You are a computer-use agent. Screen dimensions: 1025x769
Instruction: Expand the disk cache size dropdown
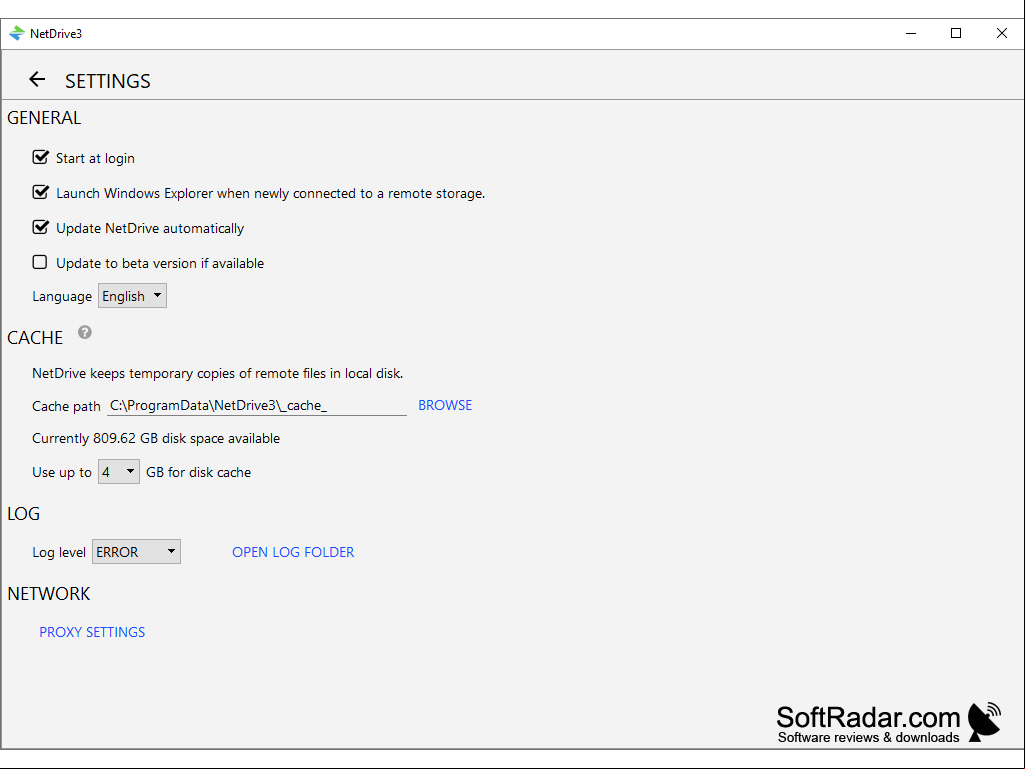click(118, 471)
